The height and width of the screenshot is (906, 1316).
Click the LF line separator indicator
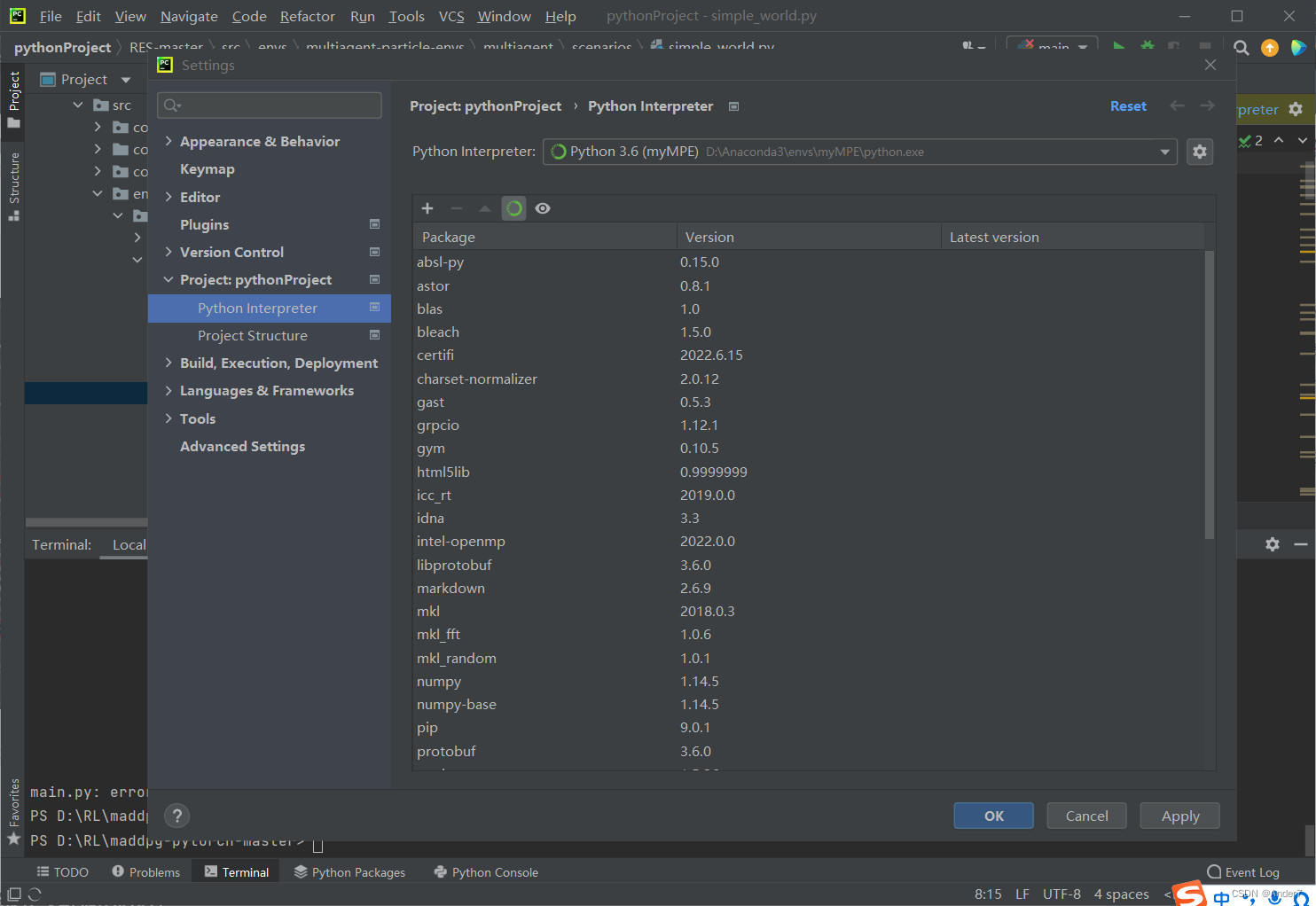1022,894
